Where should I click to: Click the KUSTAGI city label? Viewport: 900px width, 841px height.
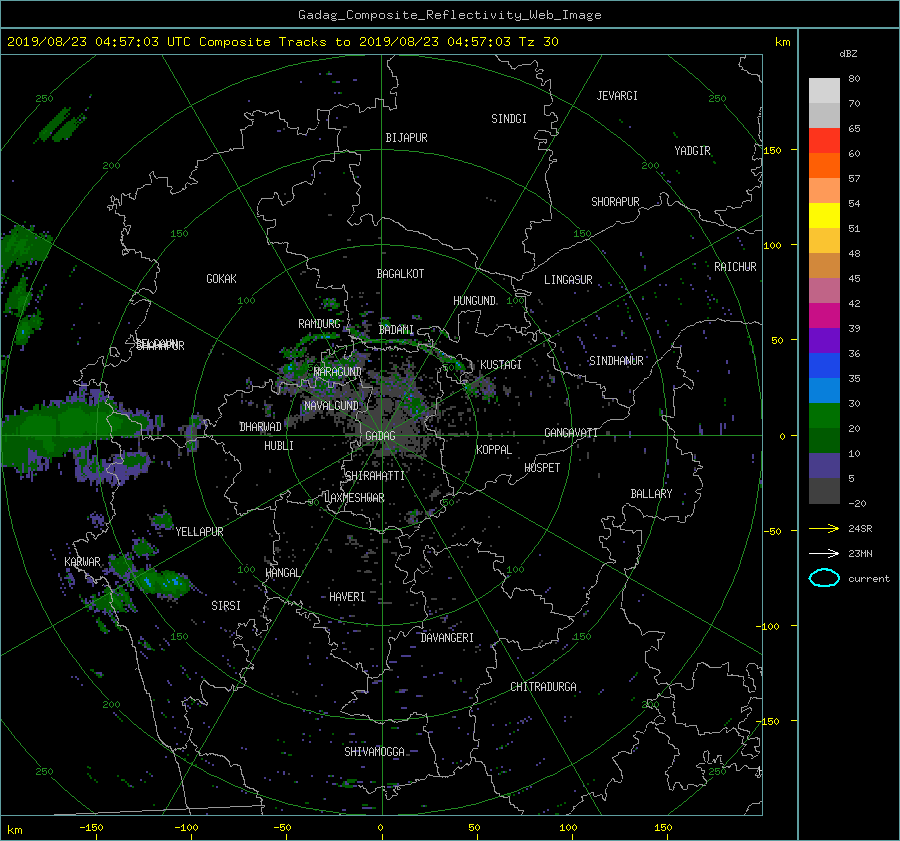pos(501,365)
